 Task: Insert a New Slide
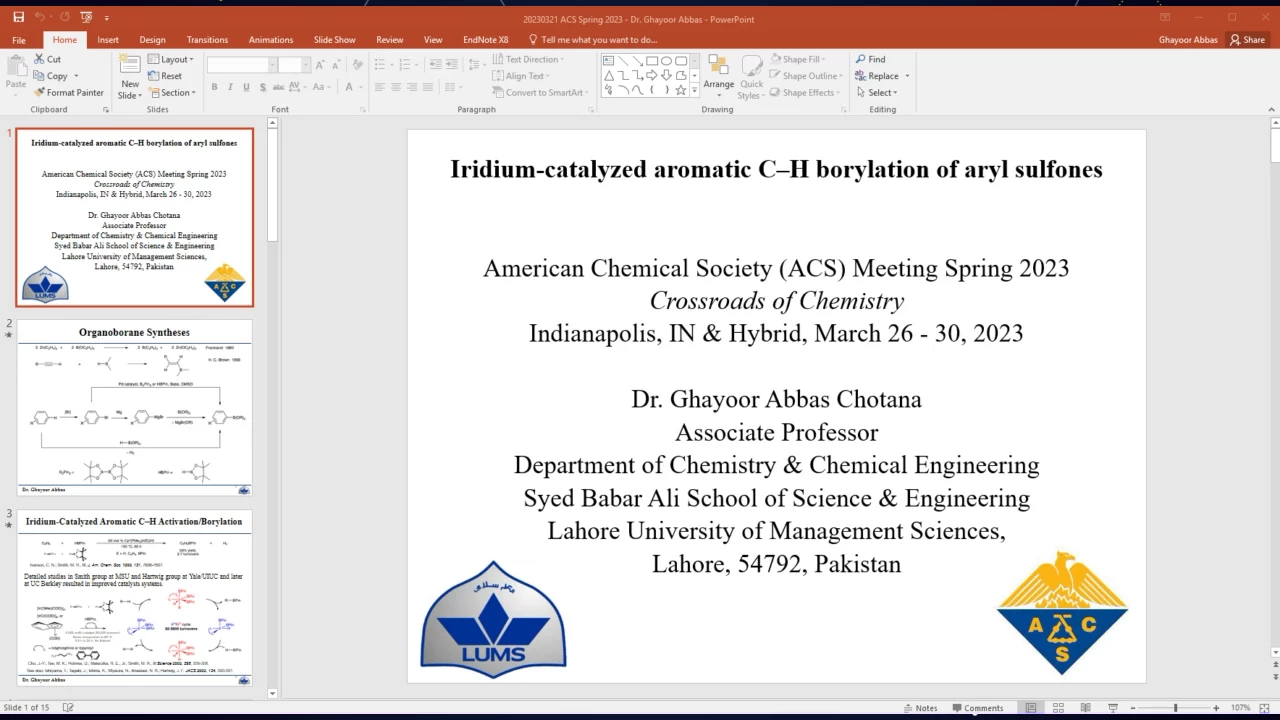[x=129, y=68]
